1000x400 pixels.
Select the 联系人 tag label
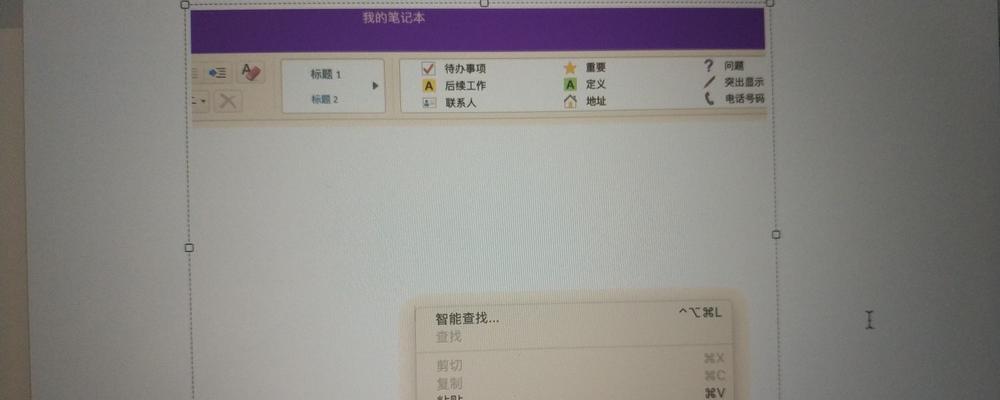460,102
